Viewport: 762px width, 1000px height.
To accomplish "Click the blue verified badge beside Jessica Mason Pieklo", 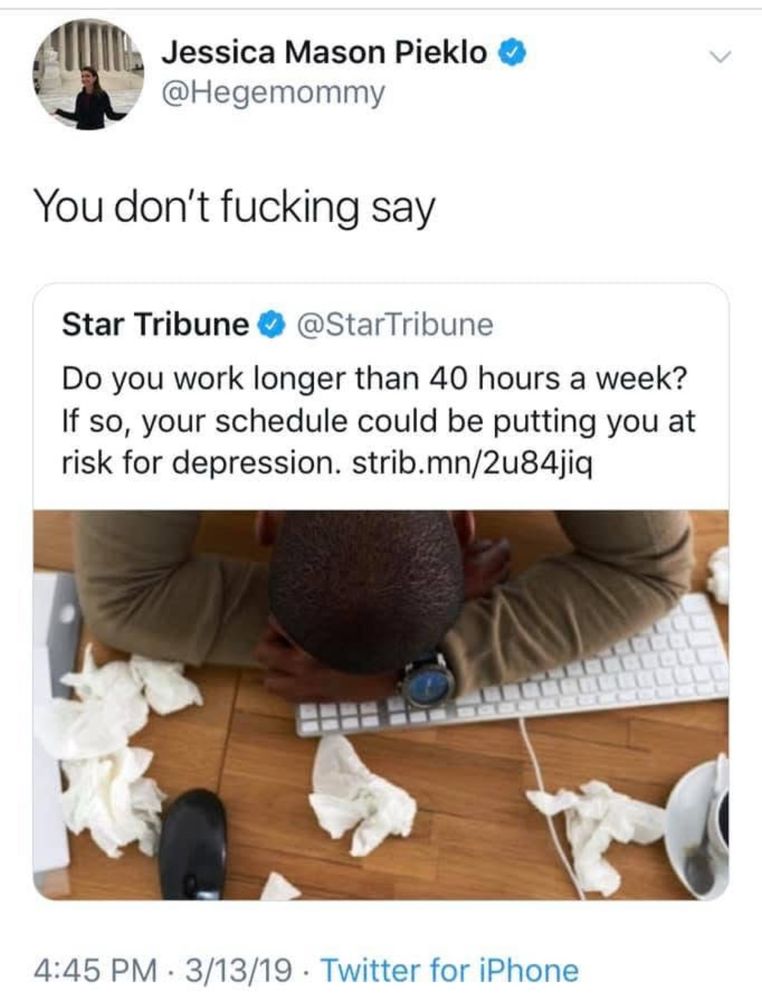I will click(512, 52).
